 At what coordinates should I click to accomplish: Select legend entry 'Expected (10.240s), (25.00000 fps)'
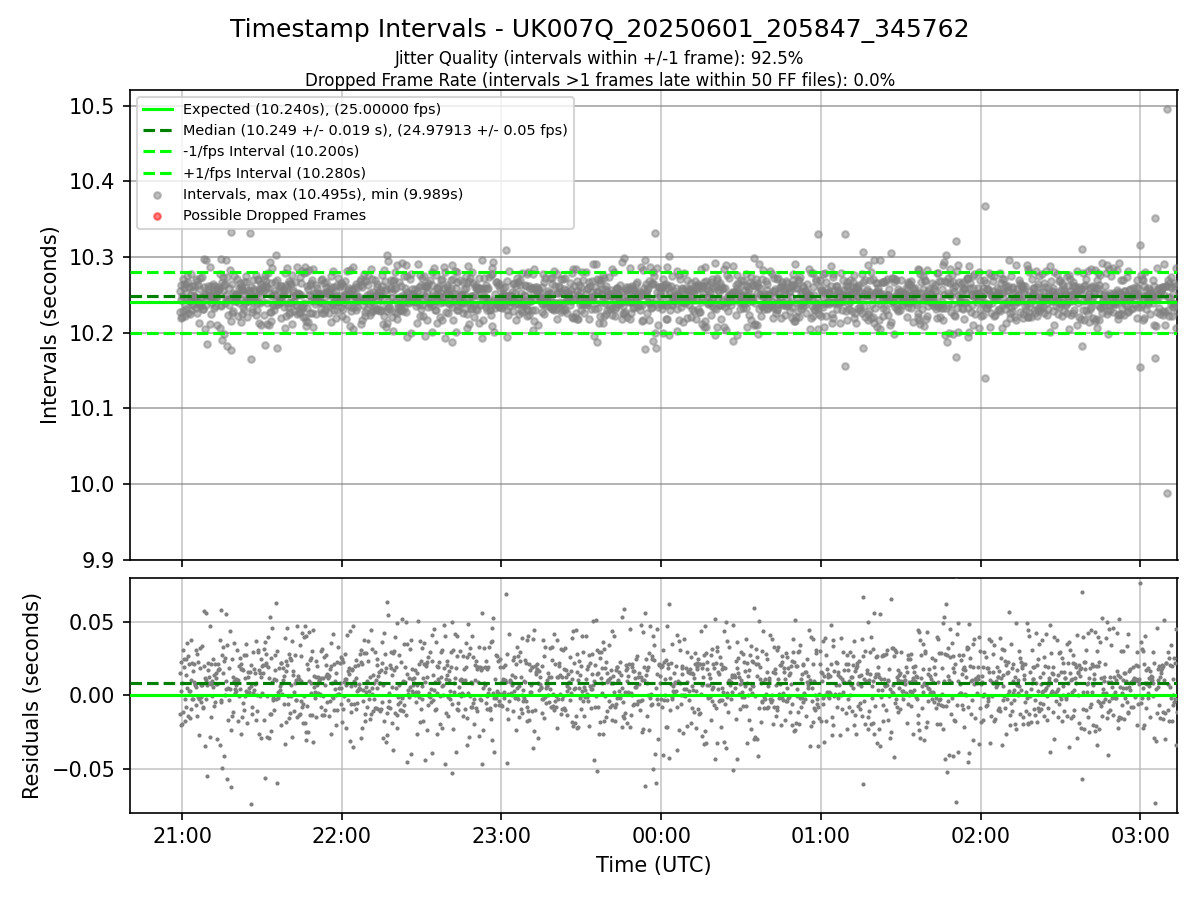pyautogui.click(x=312, y=109)
